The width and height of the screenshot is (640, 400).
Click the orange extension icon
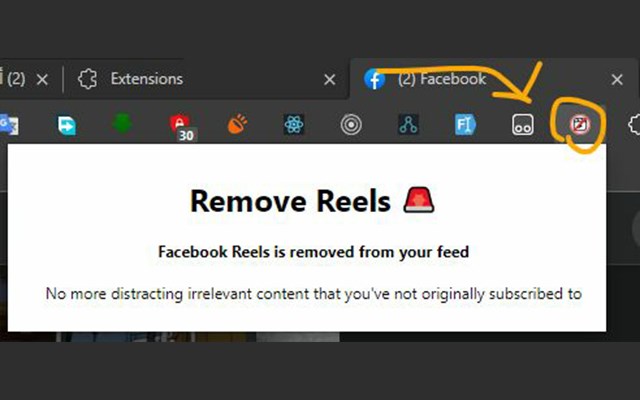point(237,124)
